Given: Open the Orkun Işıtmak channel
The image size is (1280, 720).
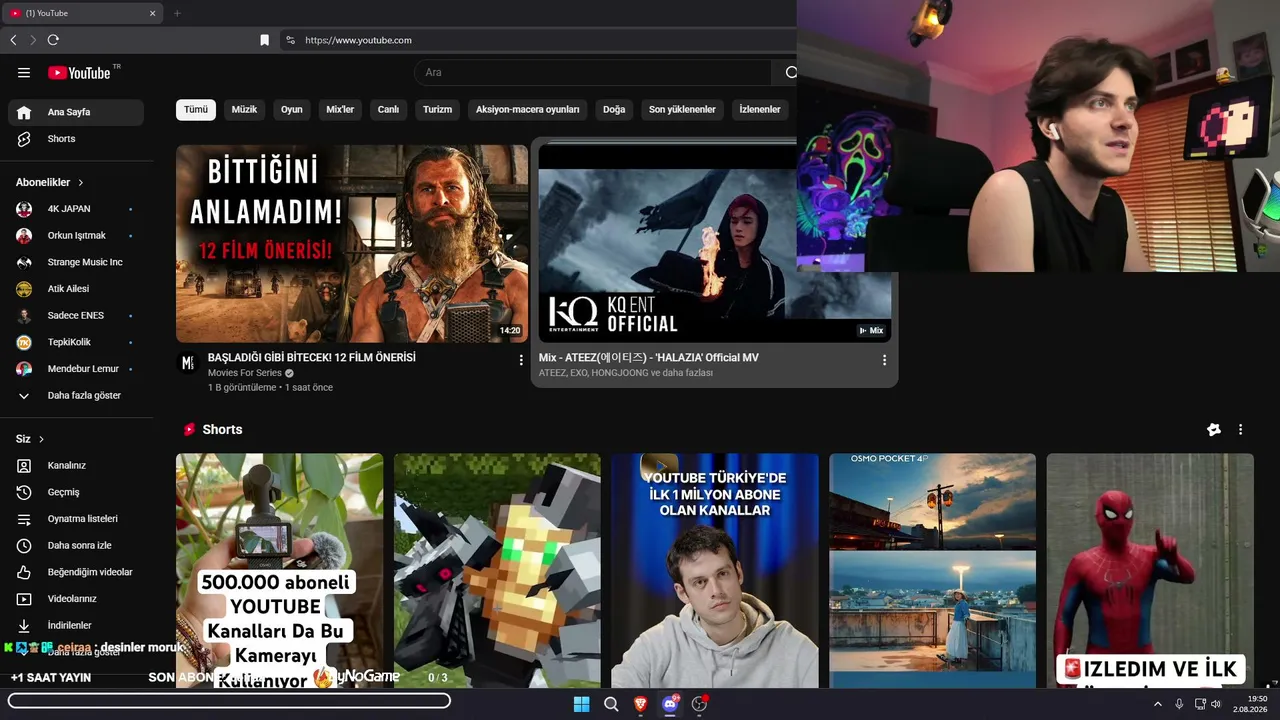Looking at the screenshot, I should coord(76,236).
